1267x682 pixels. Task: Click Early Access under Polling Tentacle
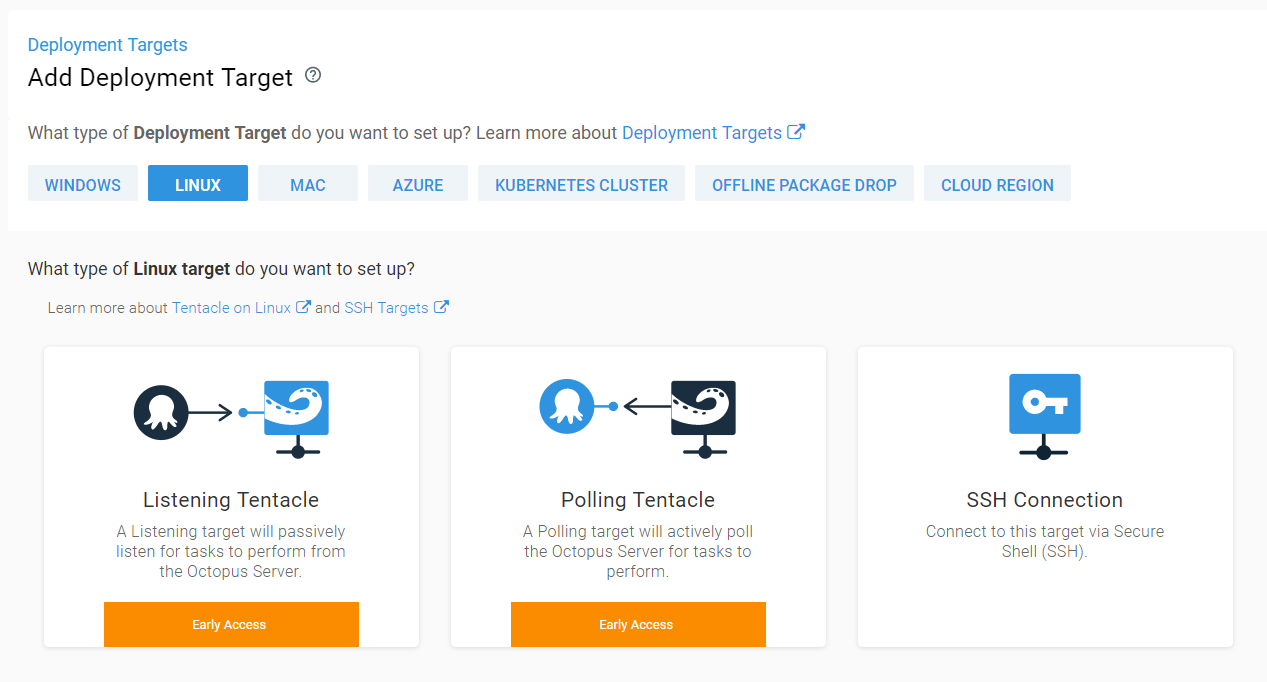point(638,624)
